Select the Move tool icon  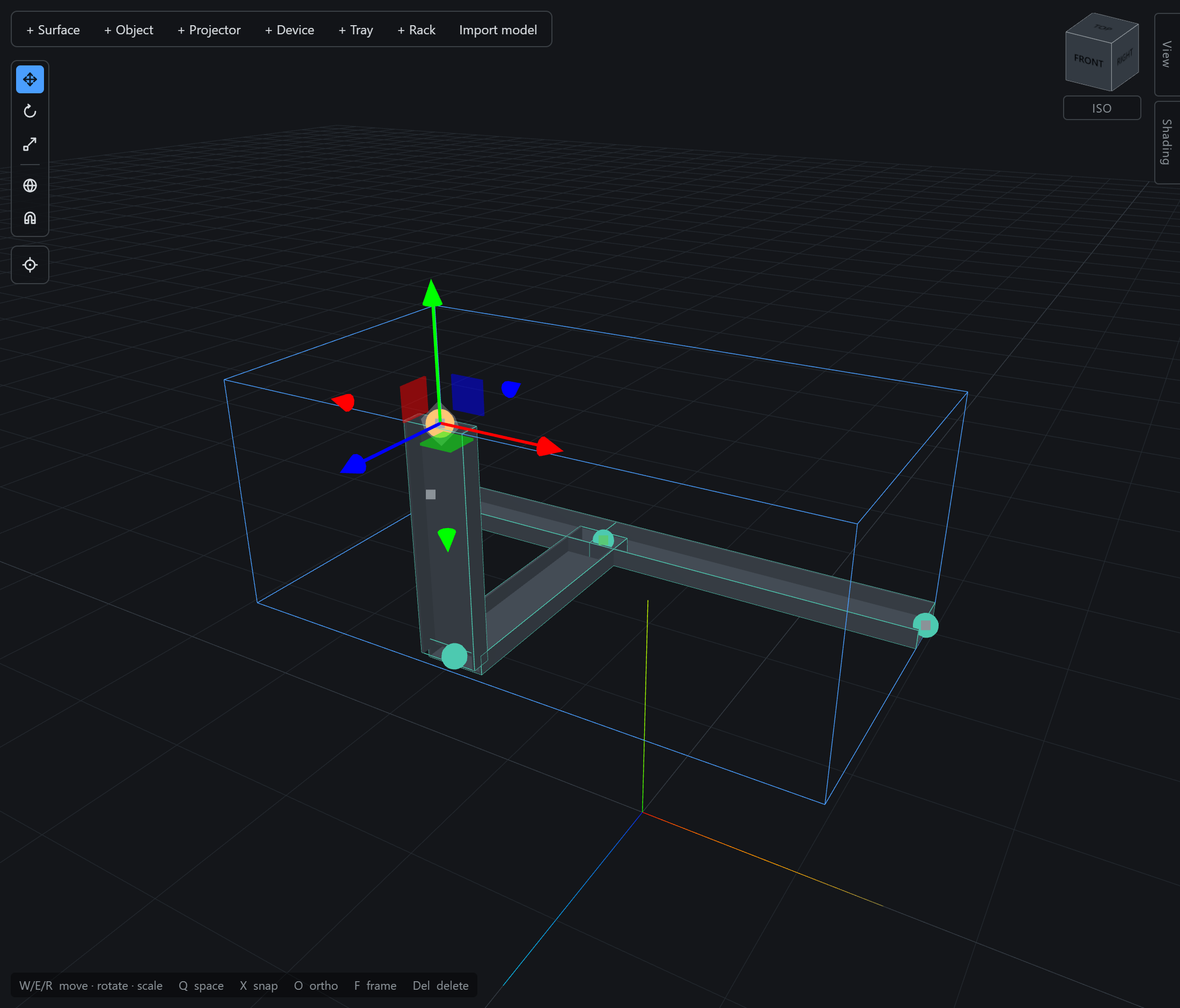[x=29, y=79]
